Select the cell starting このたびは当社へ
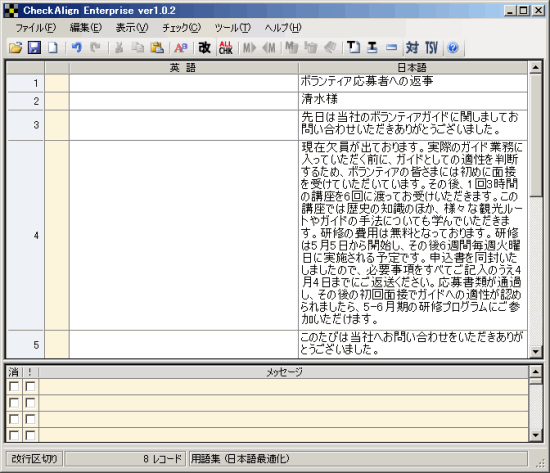550x473 pixels. 412,344
